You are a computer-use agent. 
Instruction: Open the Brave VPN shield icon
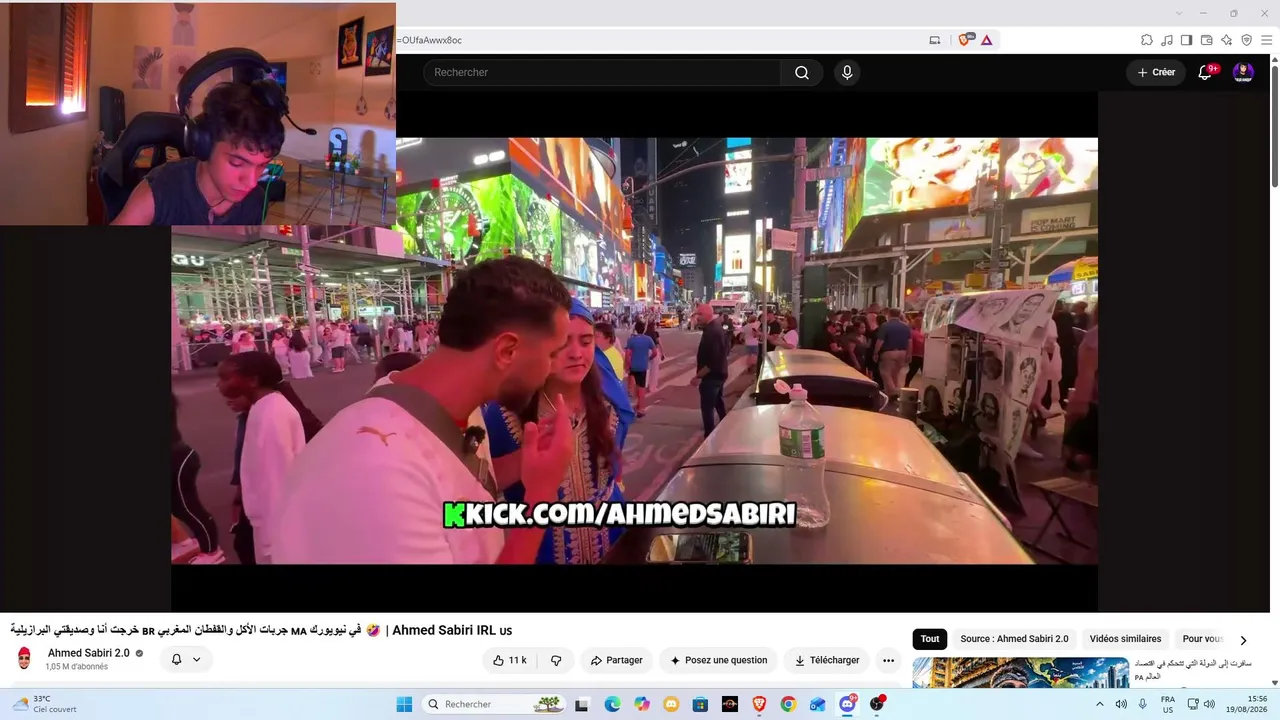(1247, 40)
